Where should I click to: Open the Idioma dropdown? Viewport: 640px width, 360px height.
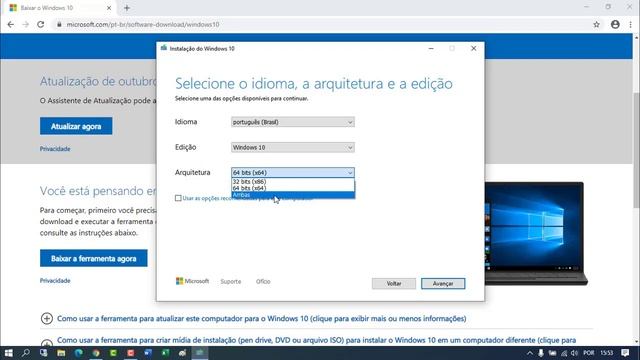293,122
